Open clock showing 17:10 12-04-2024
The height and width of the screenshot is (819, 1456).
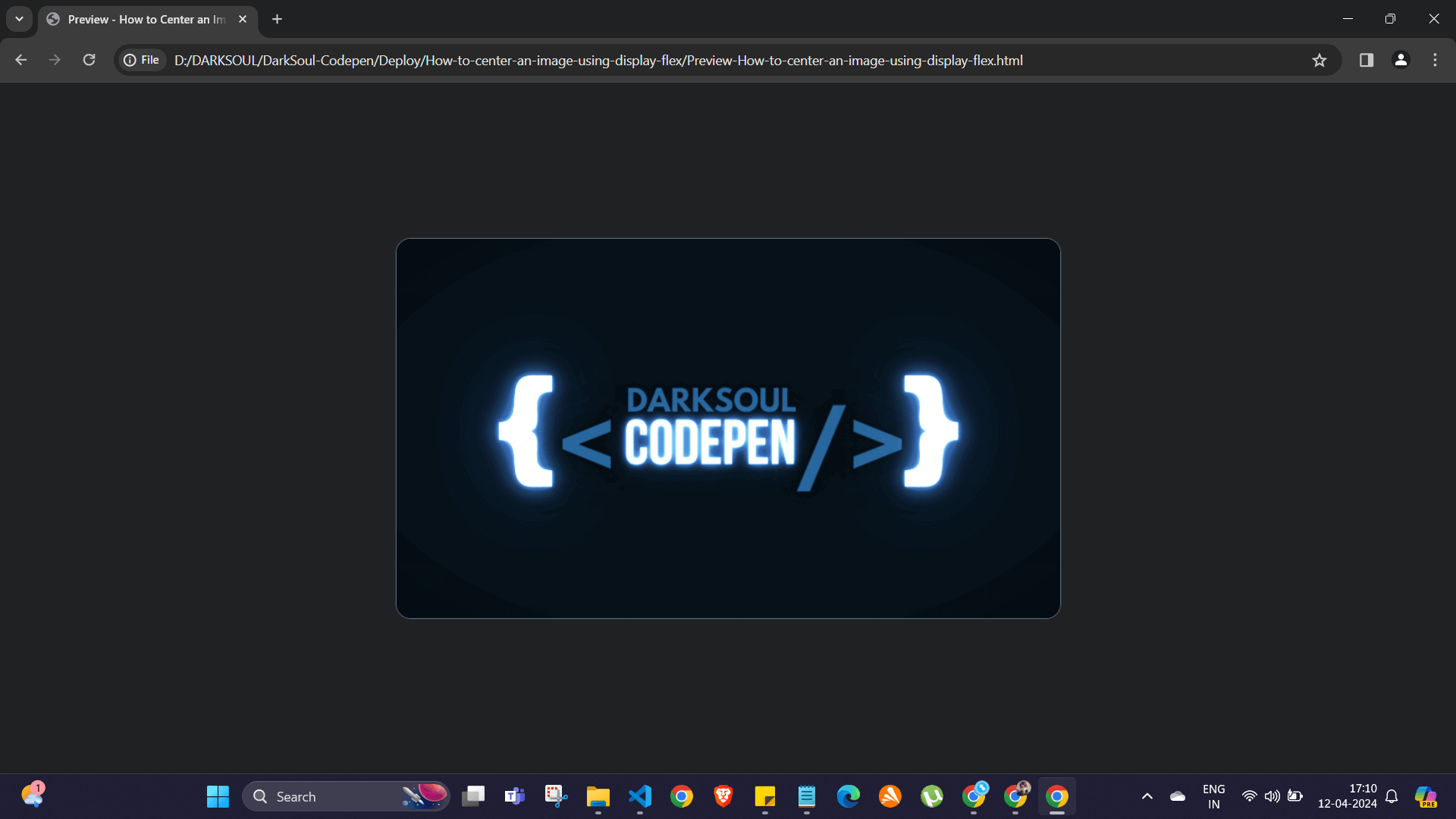point(1348,796)
